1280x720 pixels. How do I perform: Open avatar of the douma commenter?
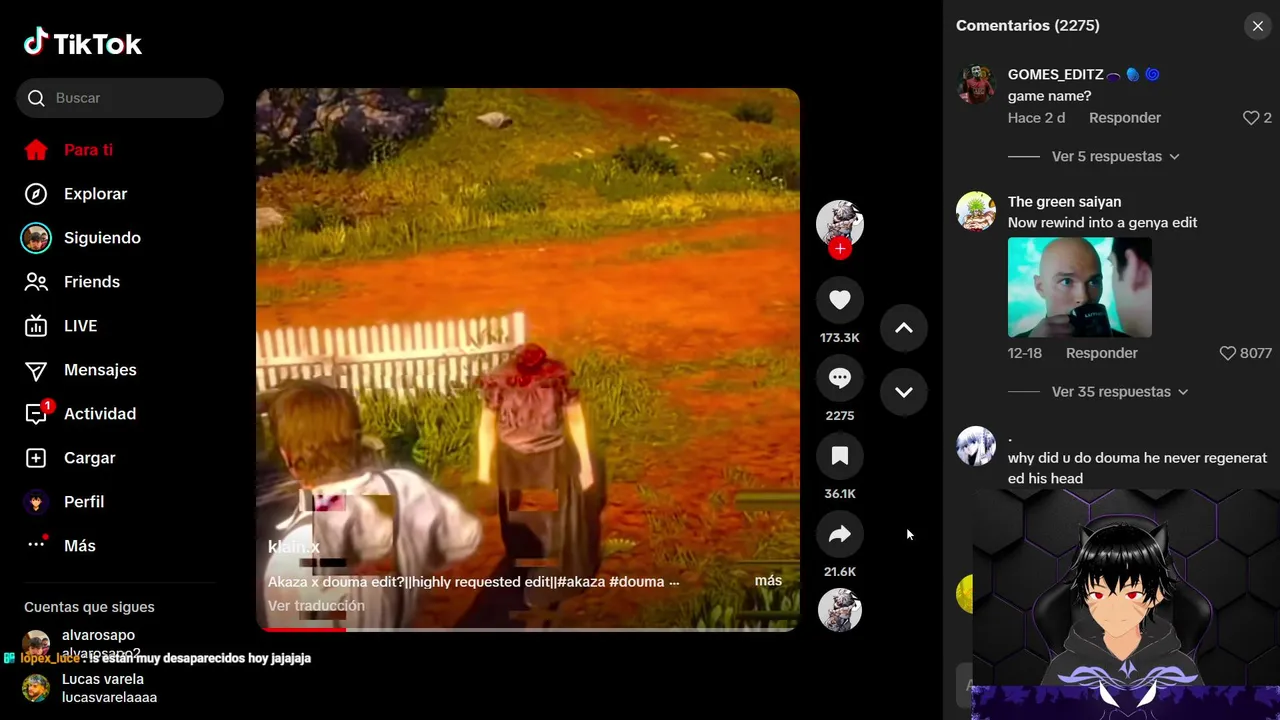click(976, 446)
